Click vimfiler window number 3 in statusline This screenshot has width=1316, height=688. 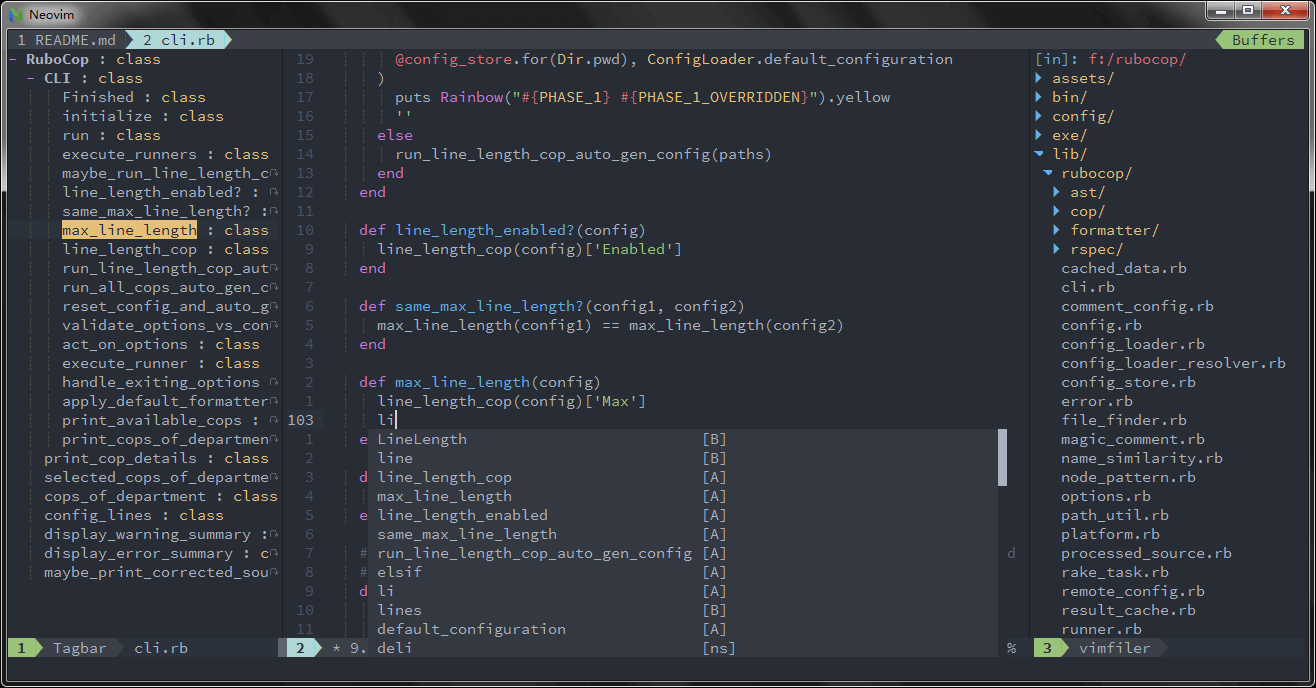1048,648
